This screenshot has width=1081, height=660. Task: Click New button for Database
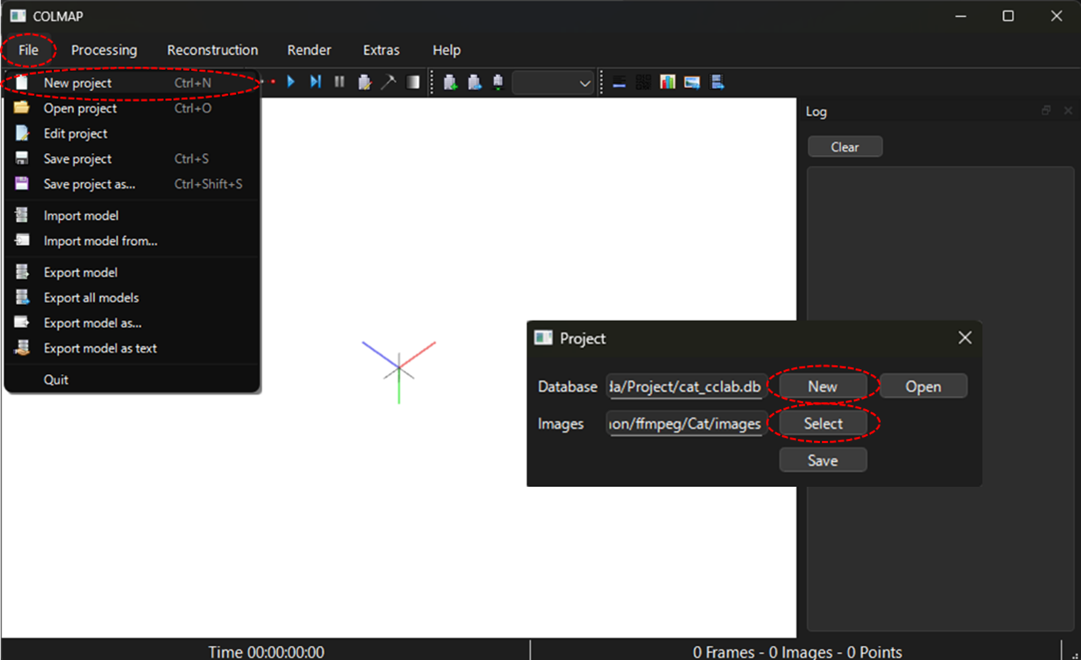[x=822, y=386]
